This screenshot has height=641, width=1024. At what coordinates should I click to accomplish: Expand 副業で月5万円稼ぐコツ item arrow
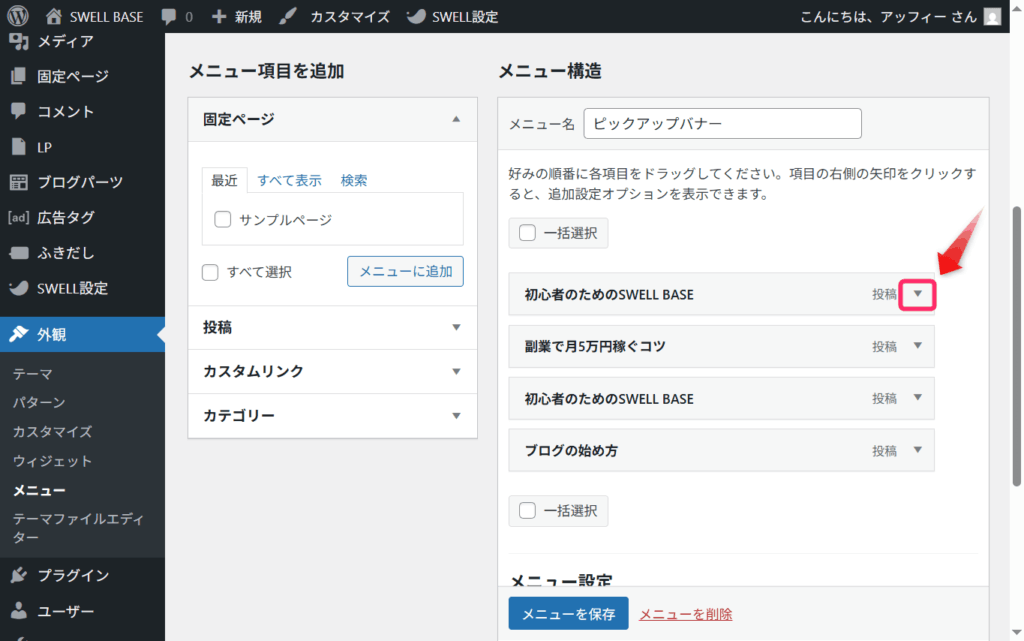[x=918, y=346]
